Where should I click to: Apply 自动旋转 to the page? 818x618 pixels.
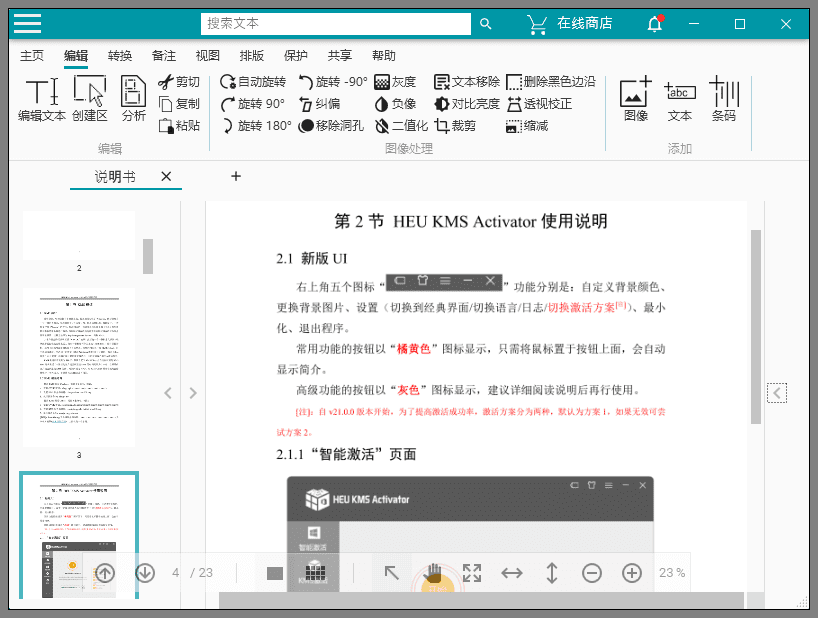coord(253,82)
